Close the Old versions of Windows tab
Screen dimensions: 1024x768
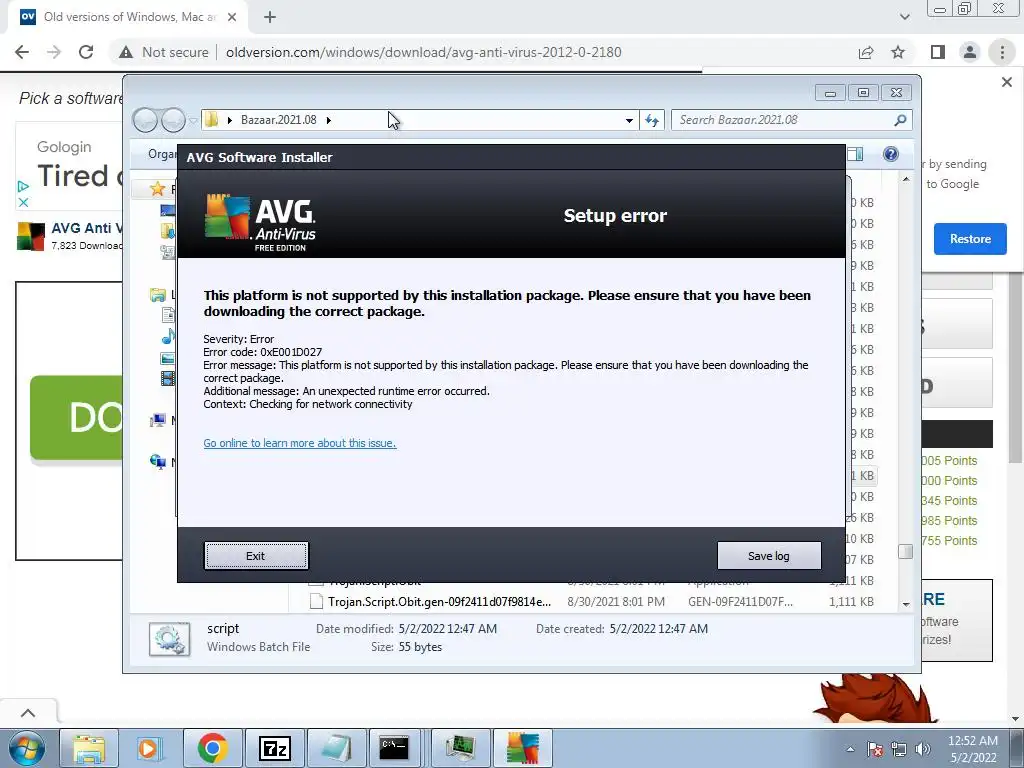232,17
